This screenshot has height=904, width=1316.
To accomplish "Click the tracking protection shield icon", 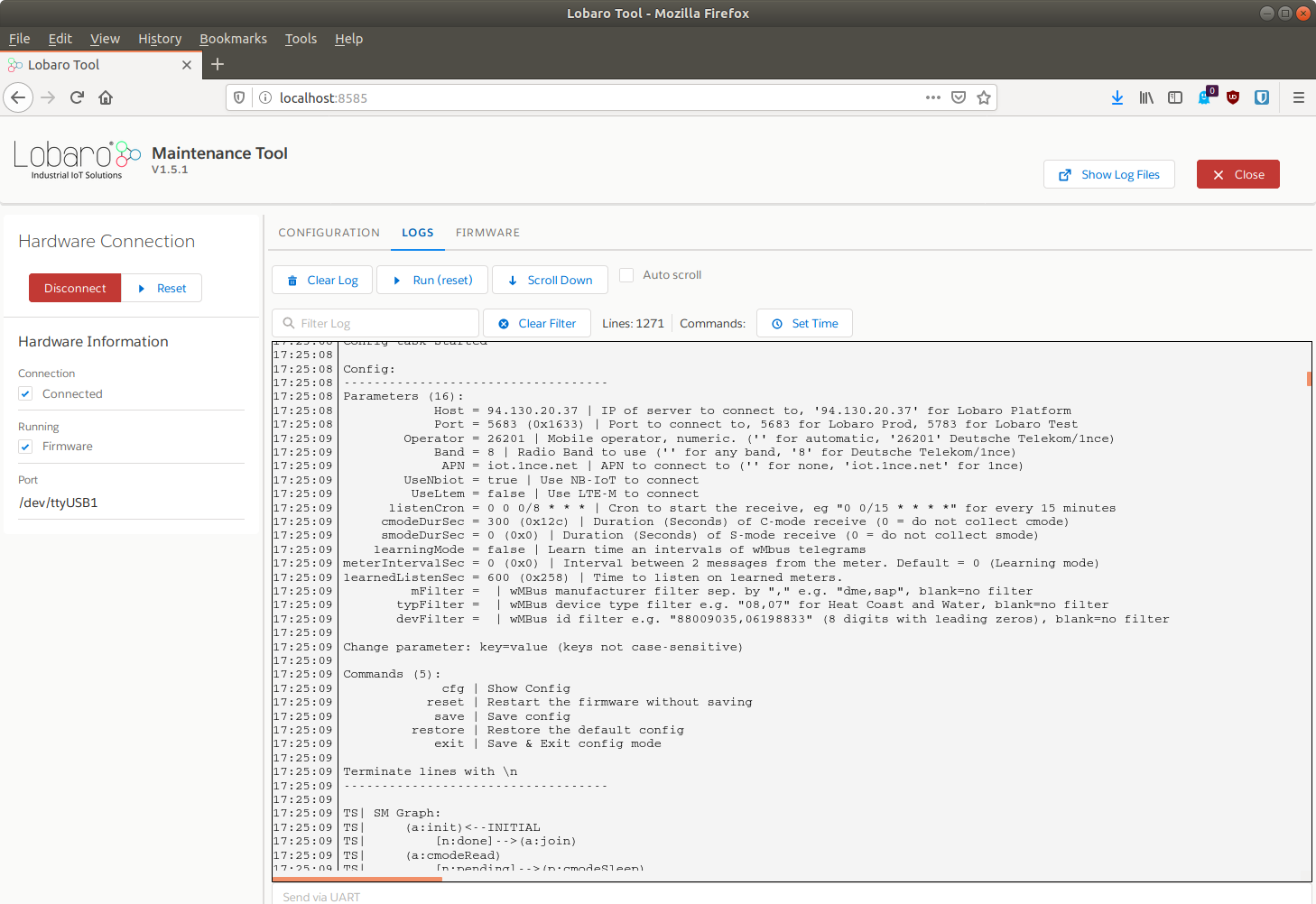I will tap(239, 97).
